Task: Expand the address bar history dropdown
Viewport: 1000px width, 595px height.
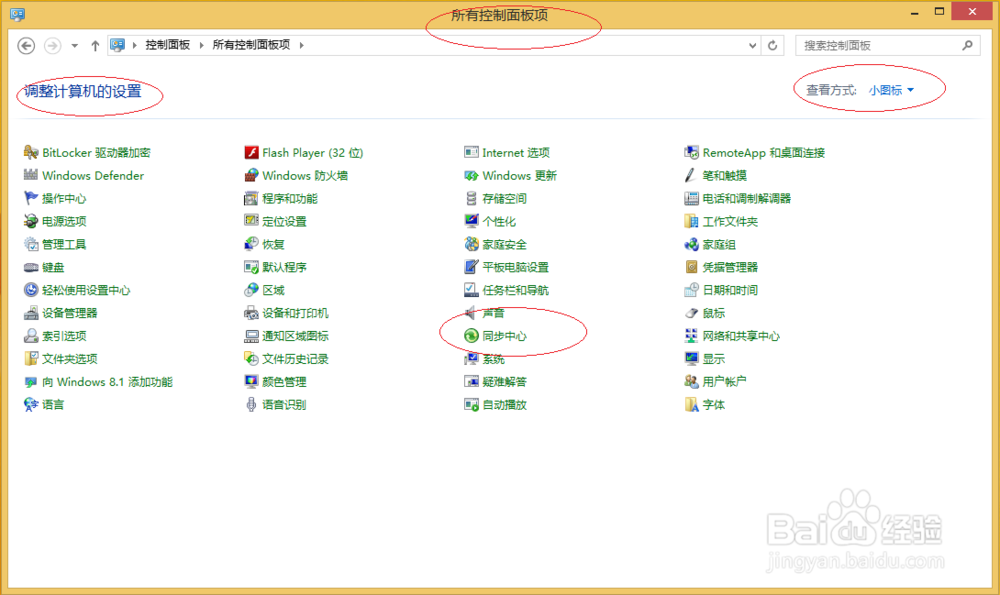Action: coord(753,45)
